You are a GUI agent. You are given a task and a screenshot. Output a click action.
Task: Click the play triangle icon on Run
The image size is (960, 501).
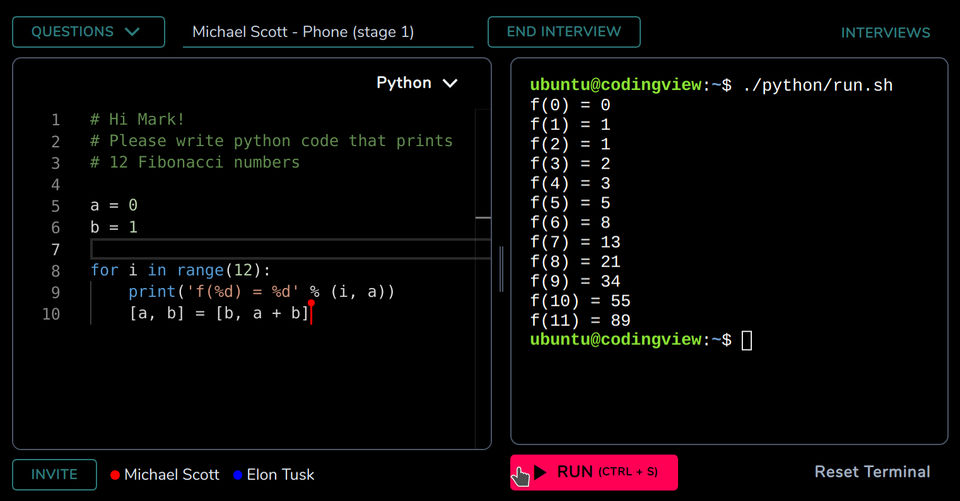[540, 472]
